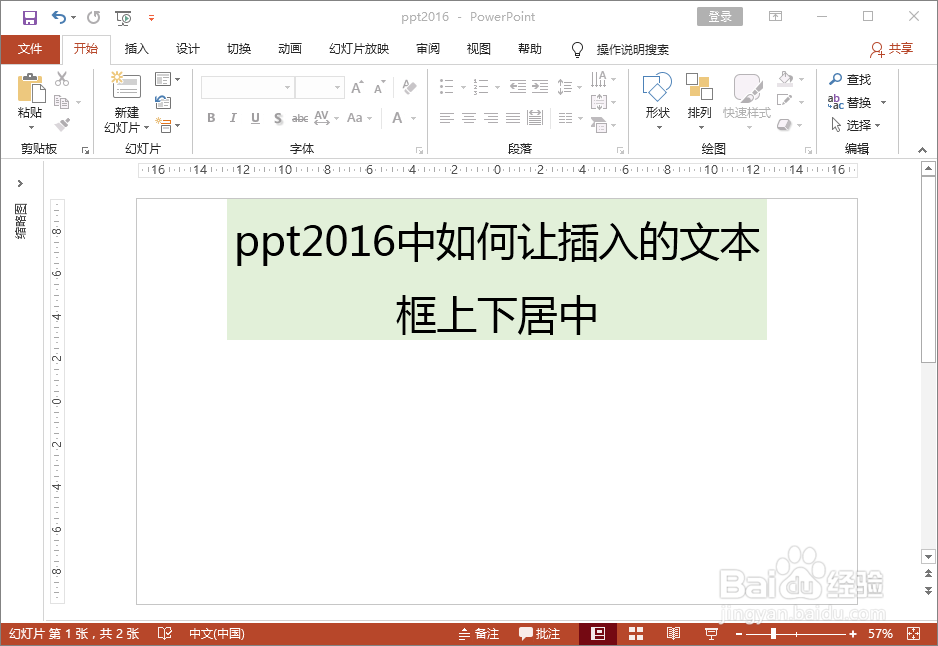Start slideshow from beginning icon
The height and width of the screenshot is (646, 938).
coord(123,18)
